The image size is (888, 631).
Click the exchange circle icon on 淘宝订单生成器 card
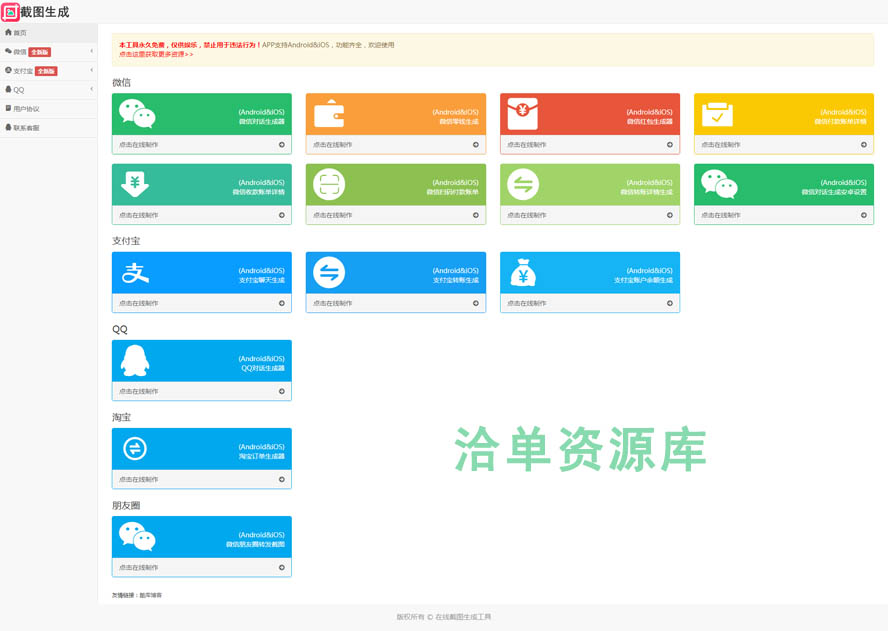135,449
